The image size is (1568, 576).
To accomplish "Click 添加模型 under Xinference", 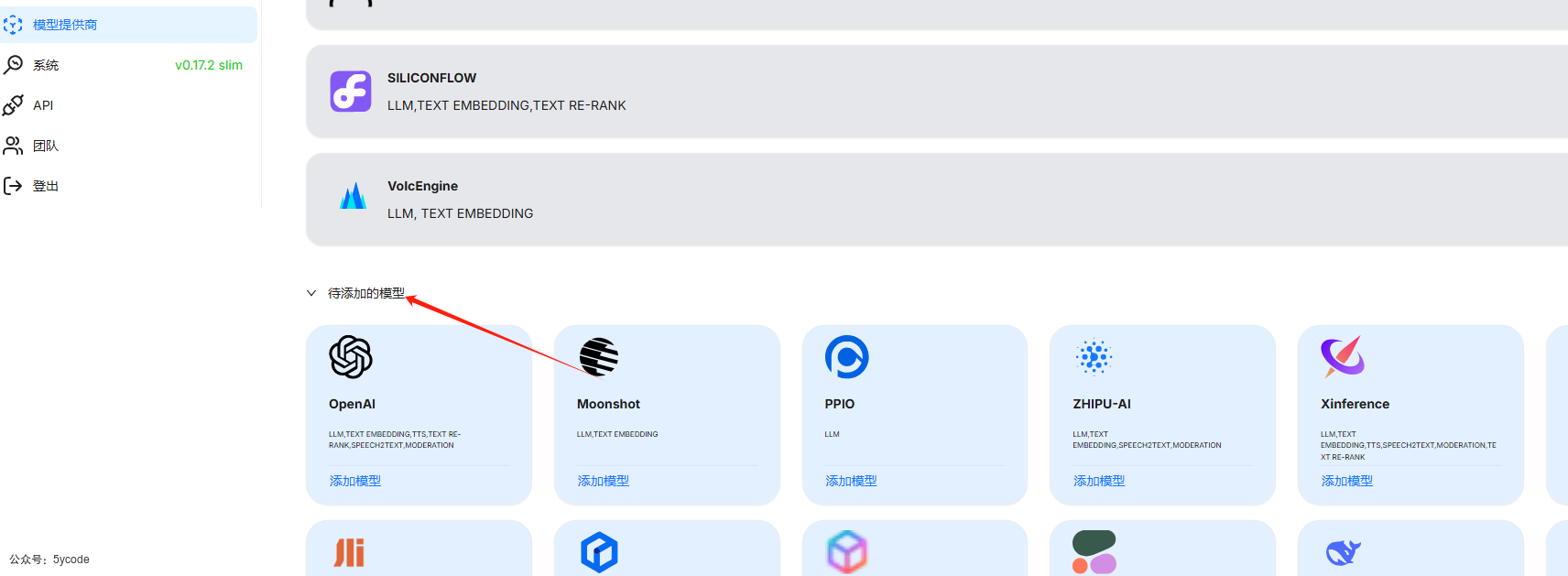I will [1347, 481].
